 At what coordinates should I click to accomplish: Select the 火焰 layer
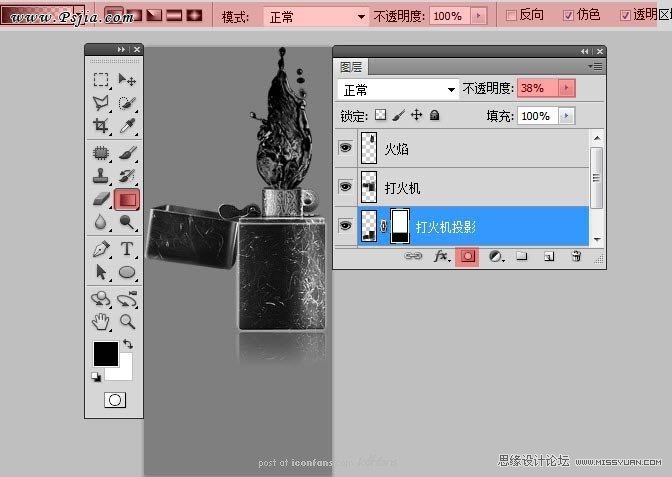pos(474,148)
